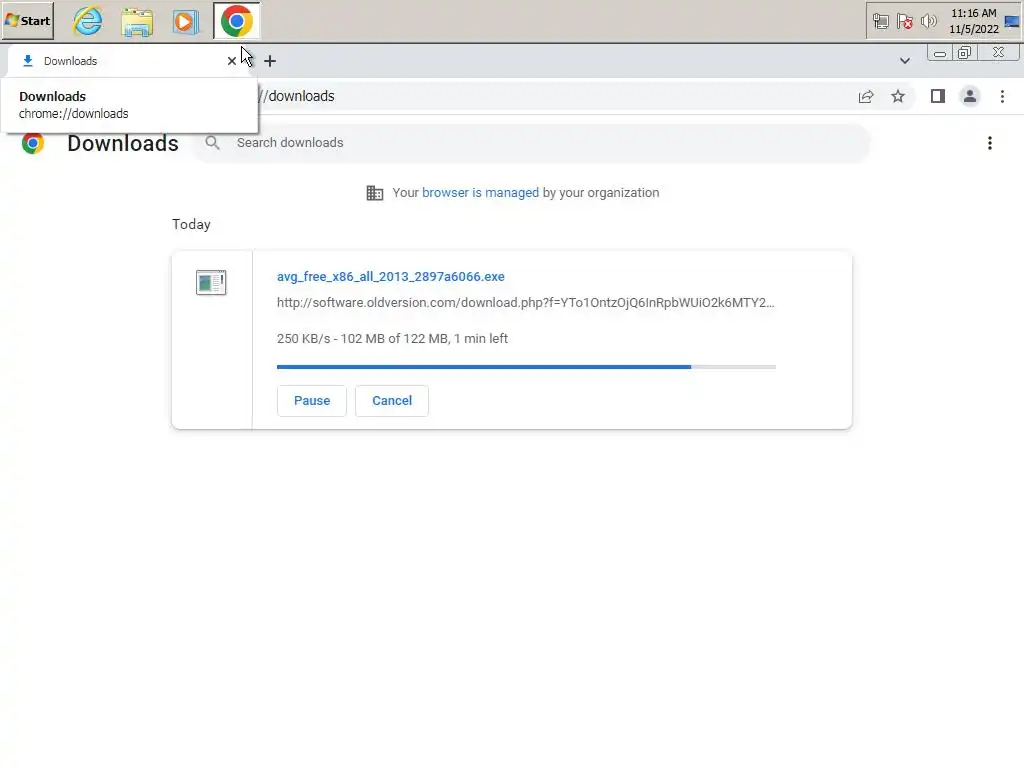1024x768 pixels.
Task: Click the Chrome taskbar icon
Action: [x=236, y=22]
